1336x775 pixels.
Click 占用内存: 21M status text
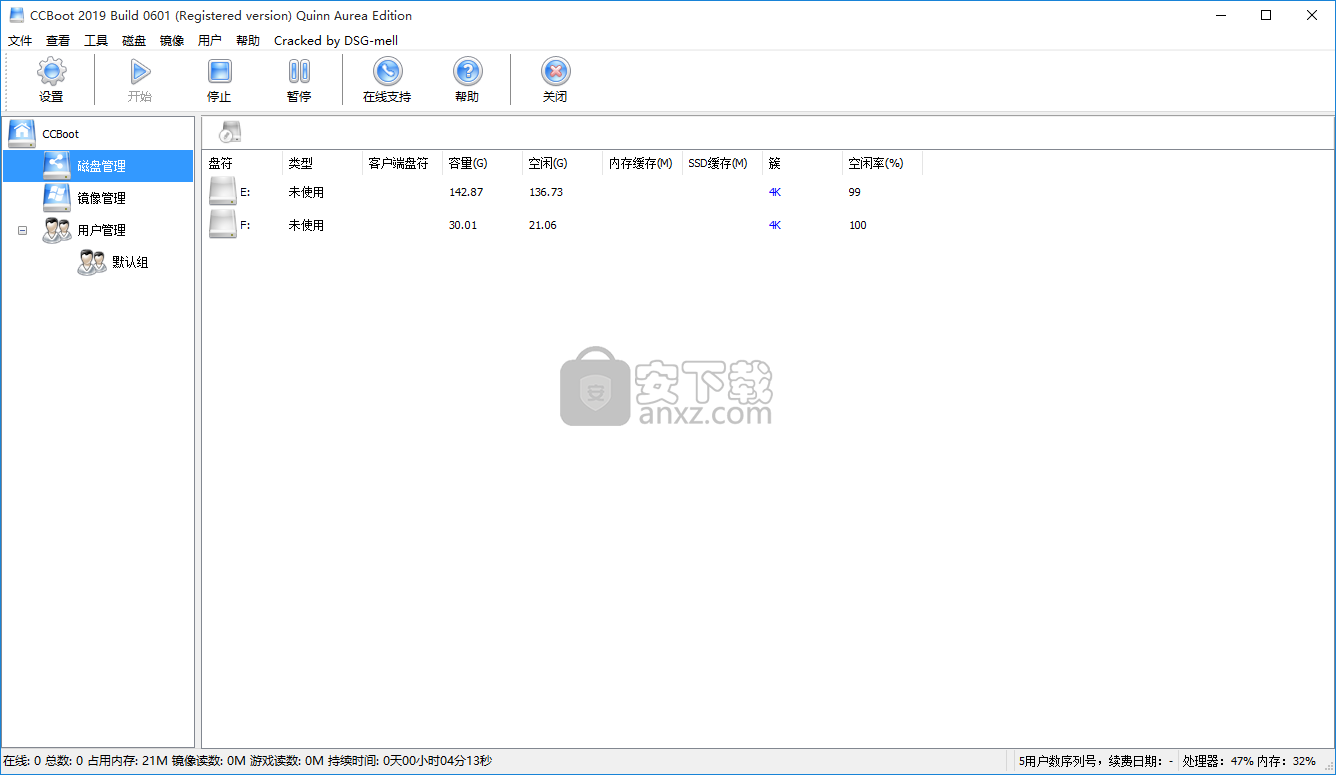127,761
